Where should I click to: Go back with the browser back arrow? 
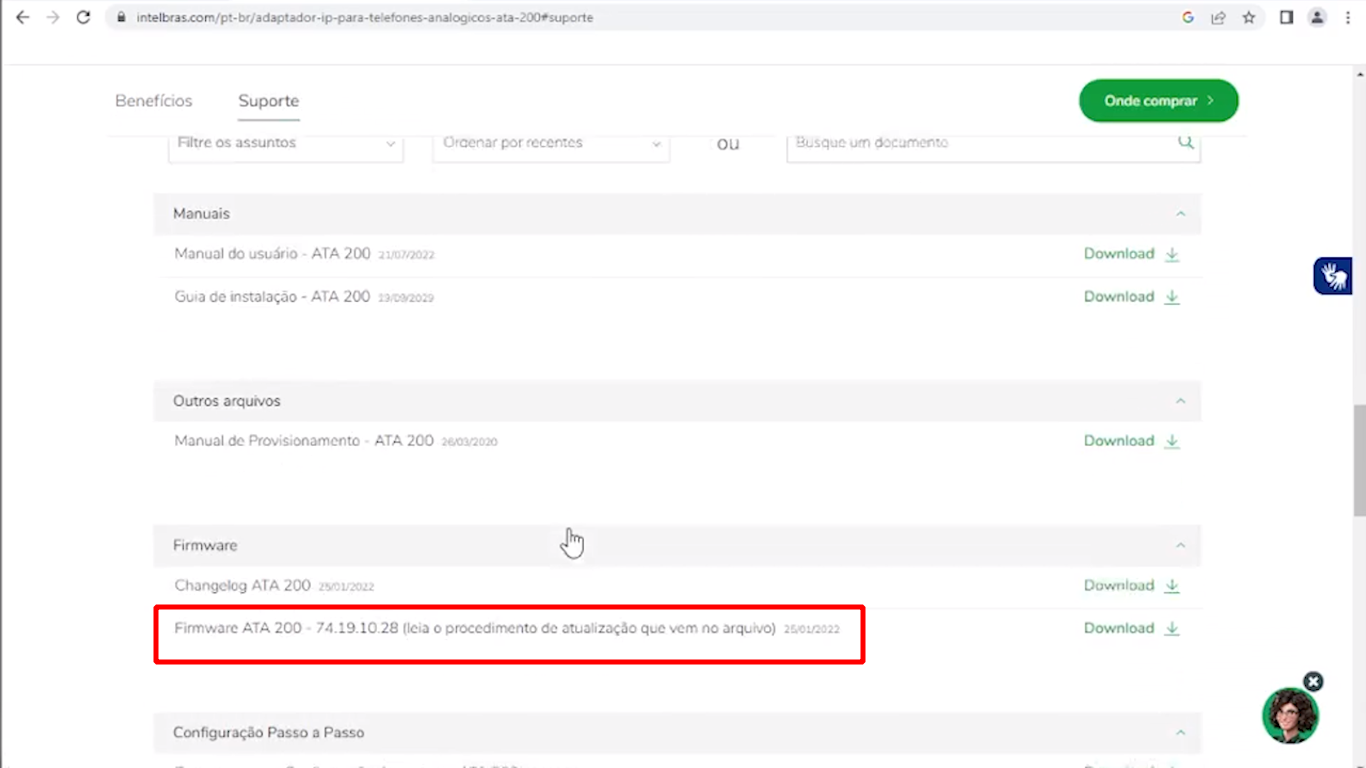coord(22,17)
